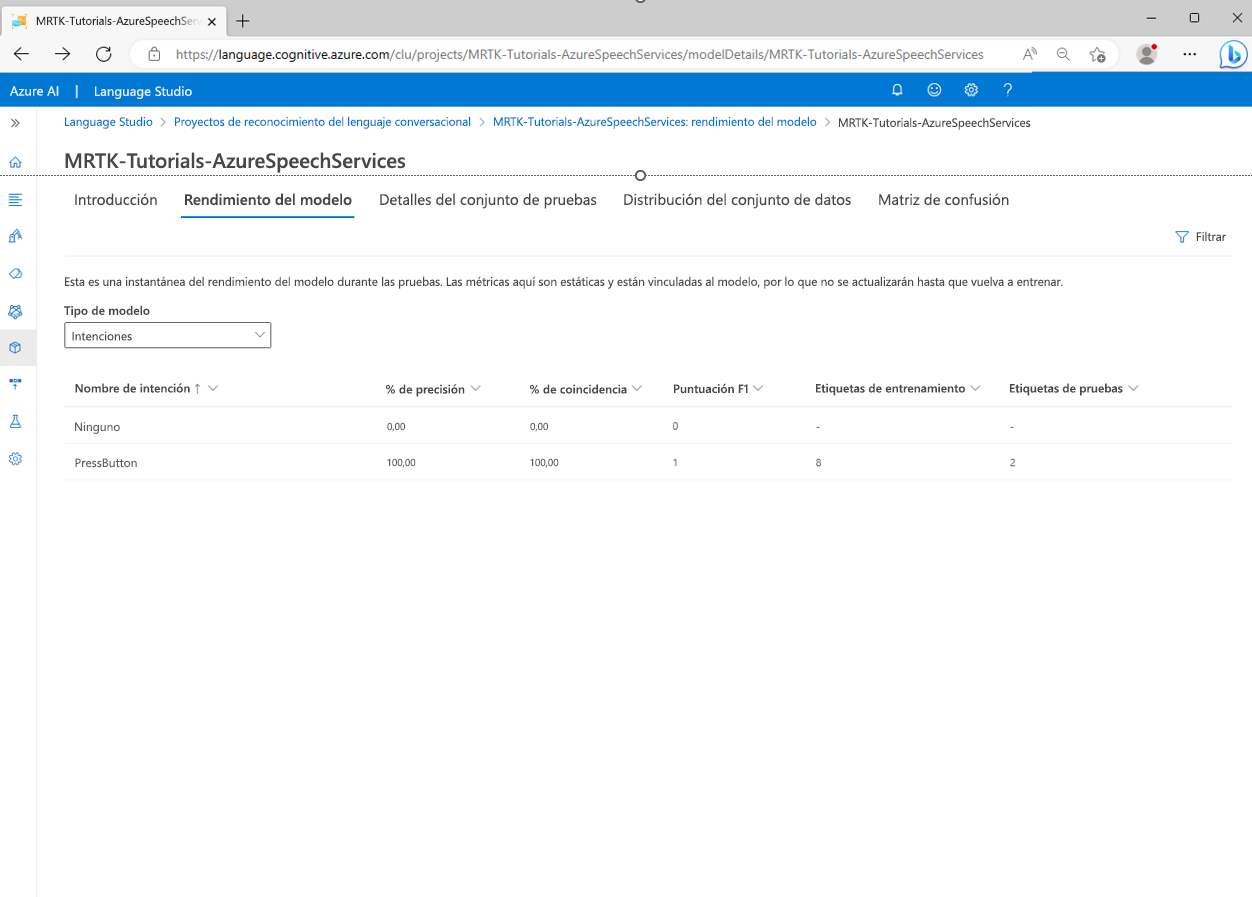Click the 100,00 recall value for PressButton
1252x897 pixels.
pos(544,463)
